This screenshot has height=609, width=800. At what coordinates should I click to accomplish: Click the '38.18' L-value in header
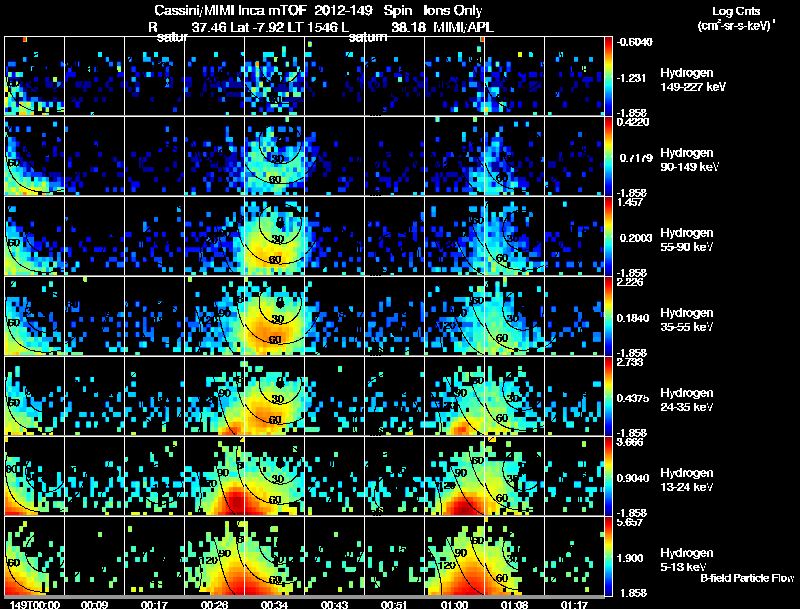[x=408, y=27]
